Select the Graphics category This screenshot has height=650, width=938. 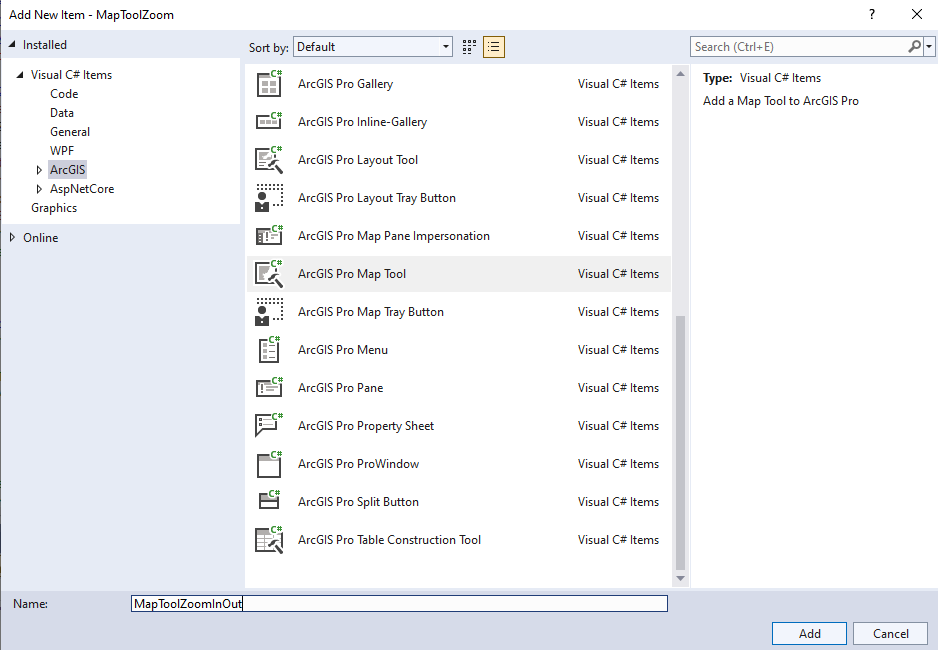coord(54,208)
